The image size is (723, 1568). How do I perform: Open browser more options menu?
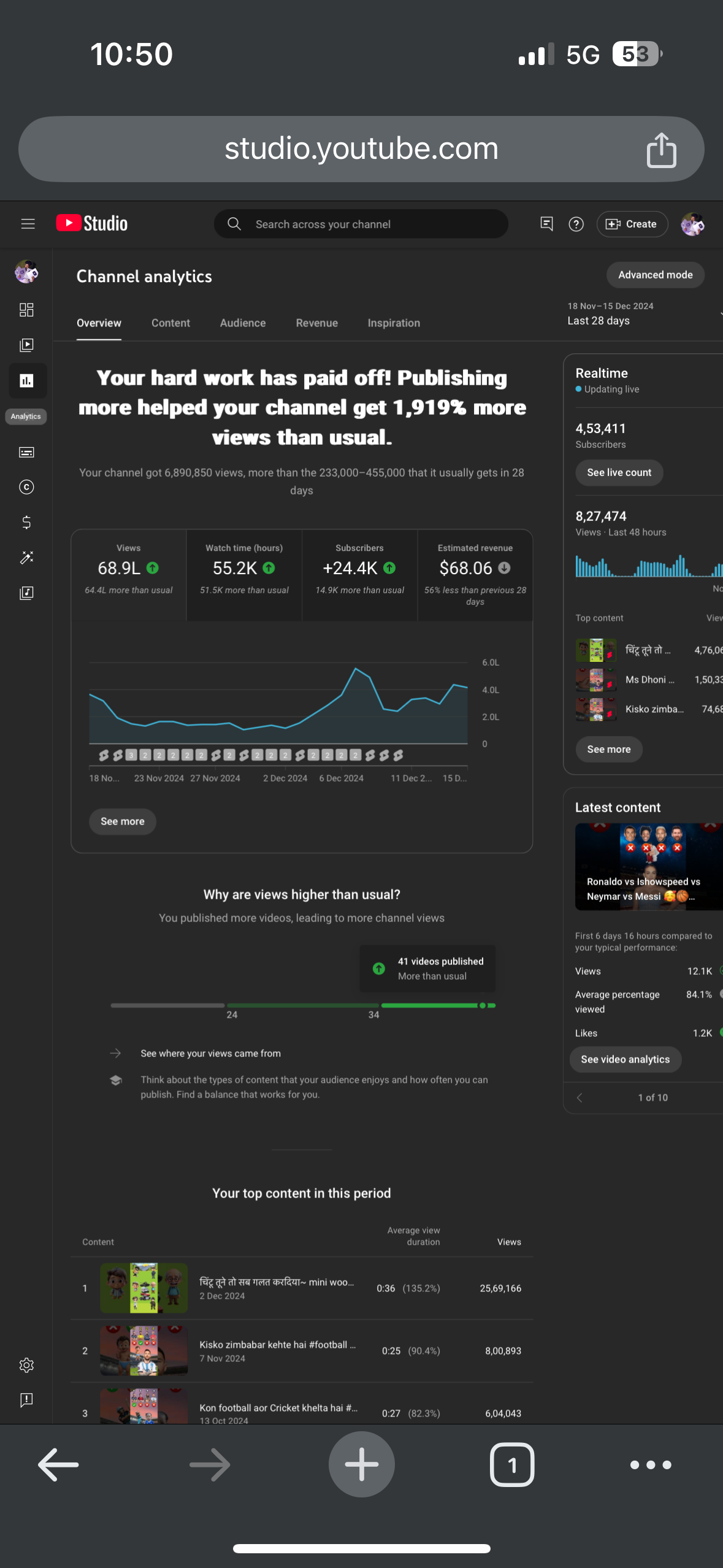coord(651,1465)
